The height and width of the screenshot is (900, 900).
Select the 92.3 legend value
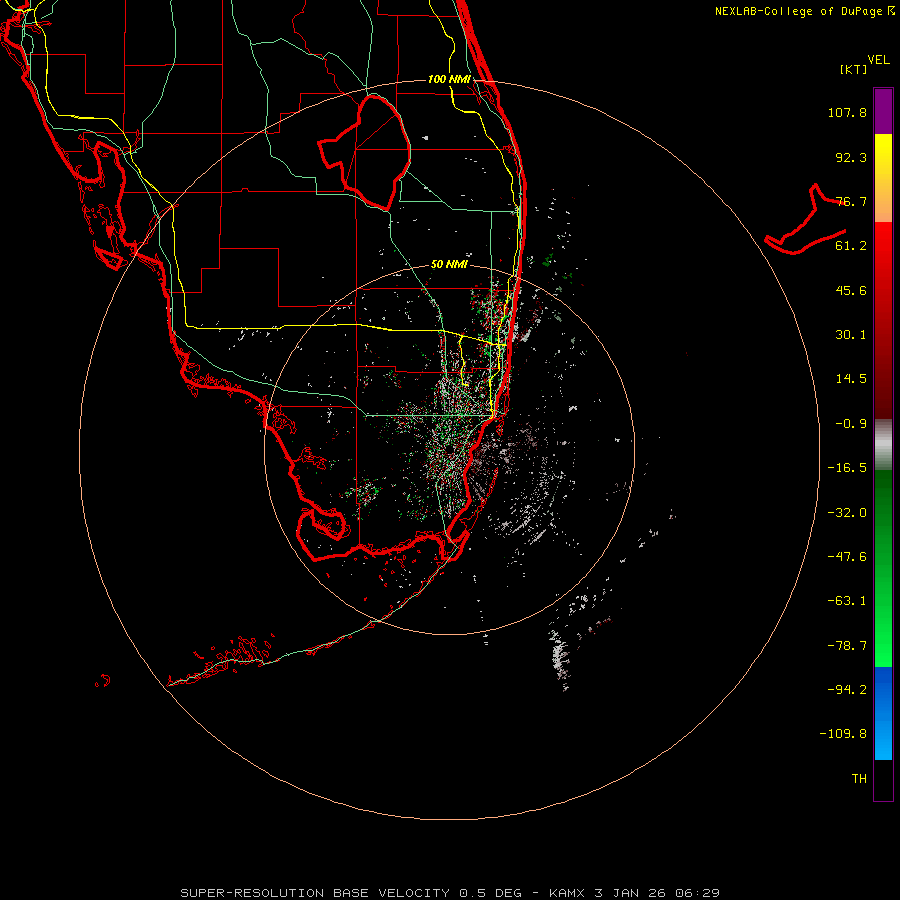(x=851, y=157)
